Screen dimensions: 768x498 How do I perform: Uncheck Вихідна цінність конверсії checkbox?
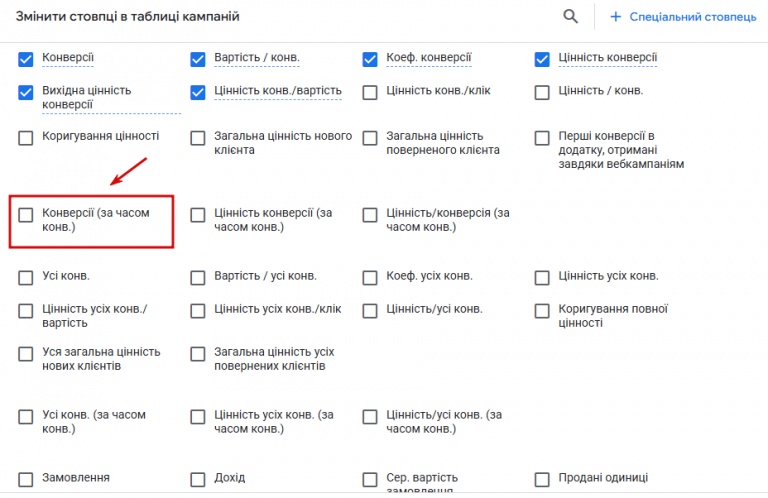(25, 93)
